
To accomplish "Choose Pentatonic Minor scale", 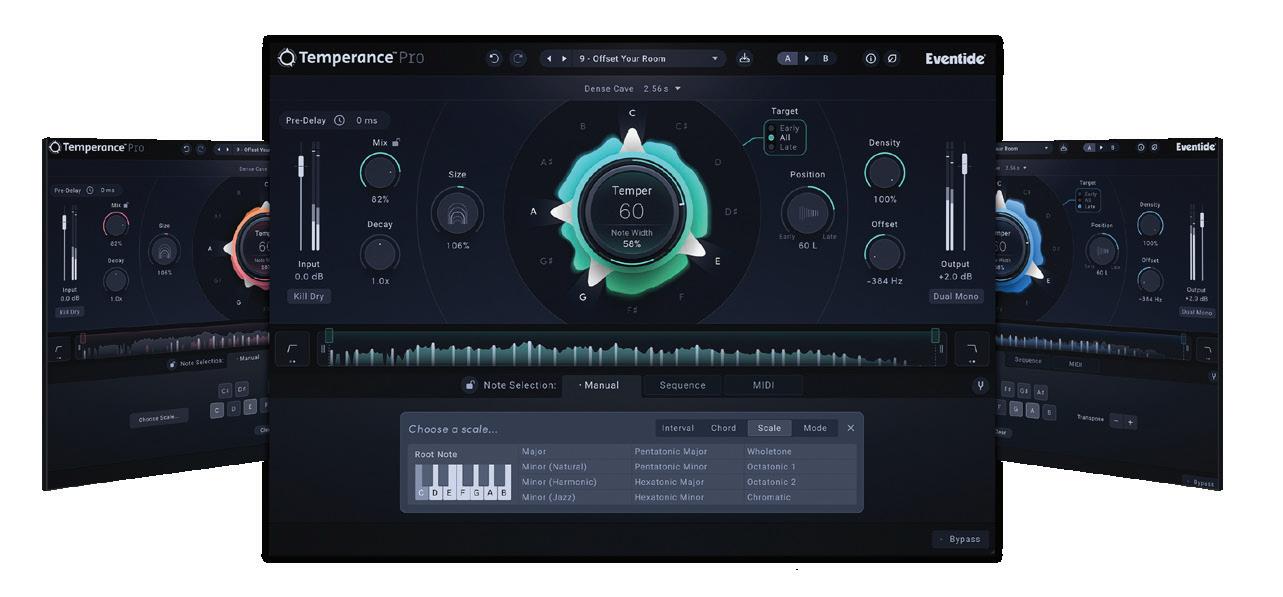I will 671,467.
